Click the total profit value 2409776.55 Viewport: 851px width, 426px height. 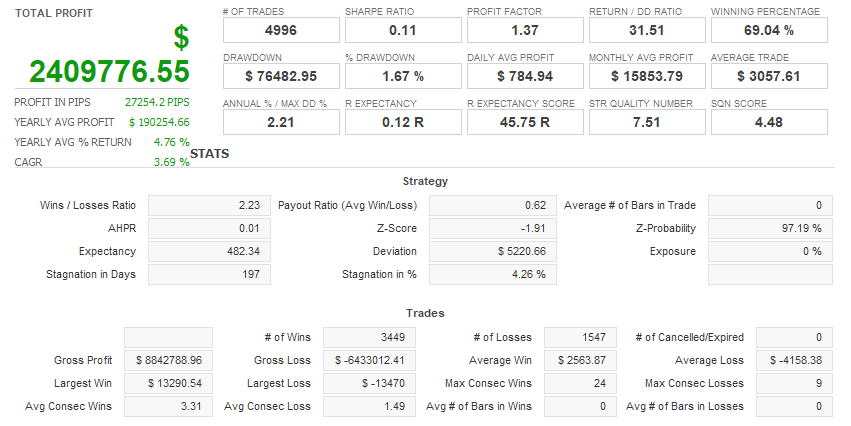109,72
